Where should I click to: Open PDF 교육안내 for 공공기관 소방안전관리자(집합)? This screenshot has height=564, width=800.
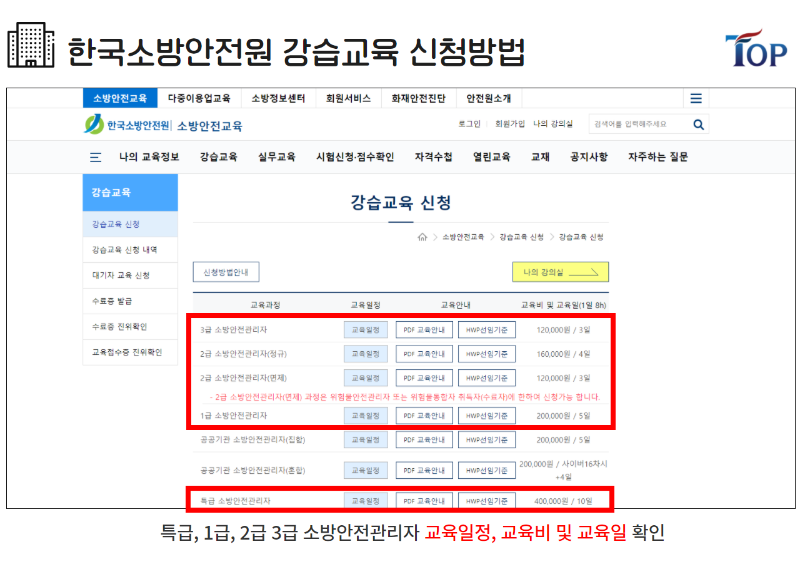[x=424, y=439]
